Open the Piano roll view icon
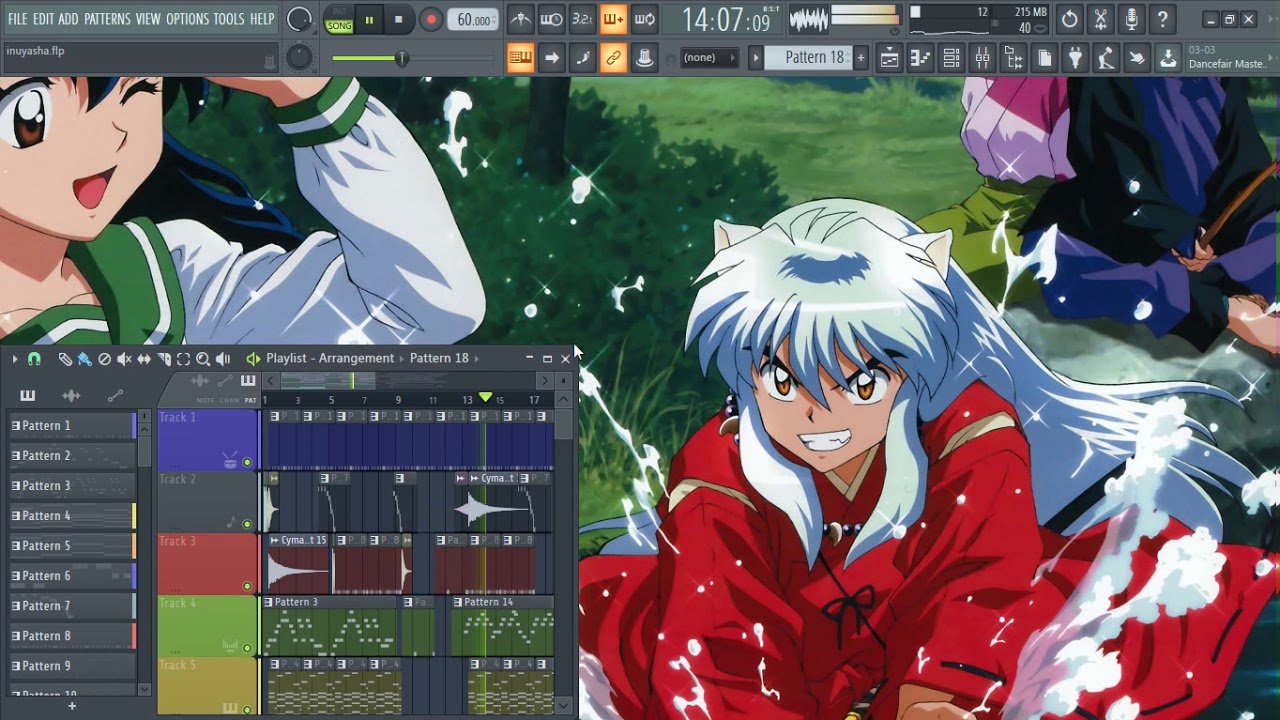 pos(920,59)
